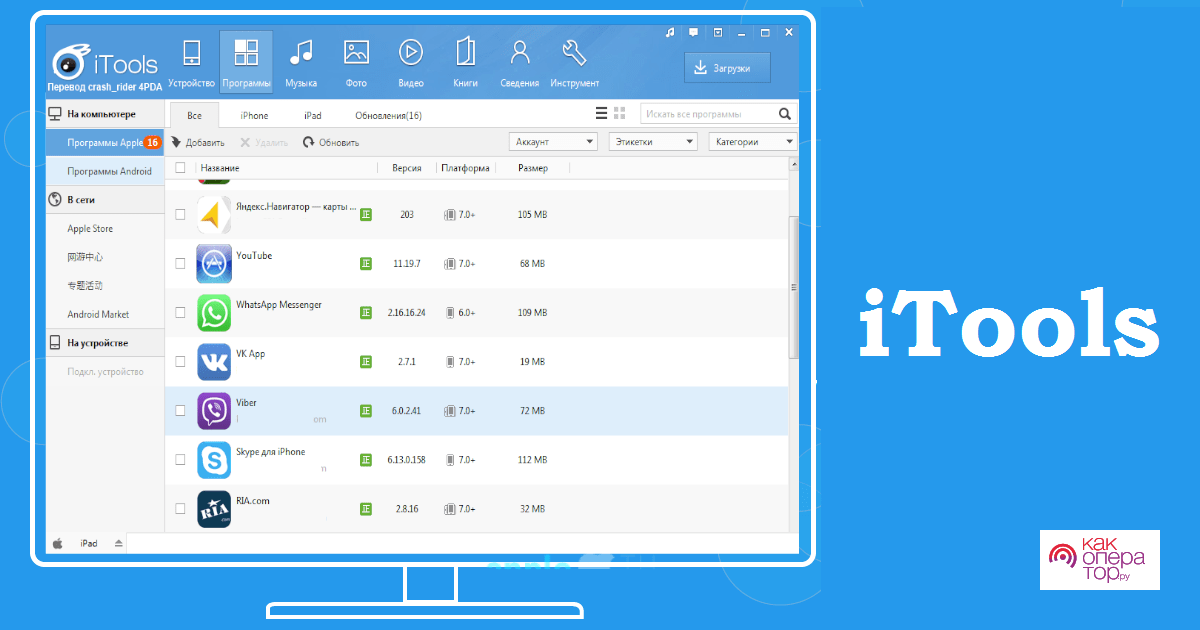Open the Инструмент toolbox icon
The width and height of the screenshot is (1200, 630).
point(574,53)
